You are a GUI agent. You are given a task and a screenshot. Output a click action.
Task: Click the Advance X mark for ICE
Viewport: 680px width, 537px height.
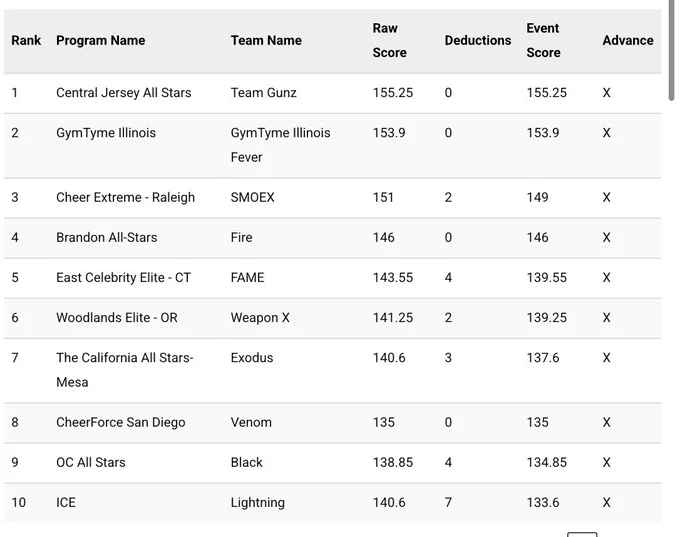pyautogui.click(x=606, y=503)
